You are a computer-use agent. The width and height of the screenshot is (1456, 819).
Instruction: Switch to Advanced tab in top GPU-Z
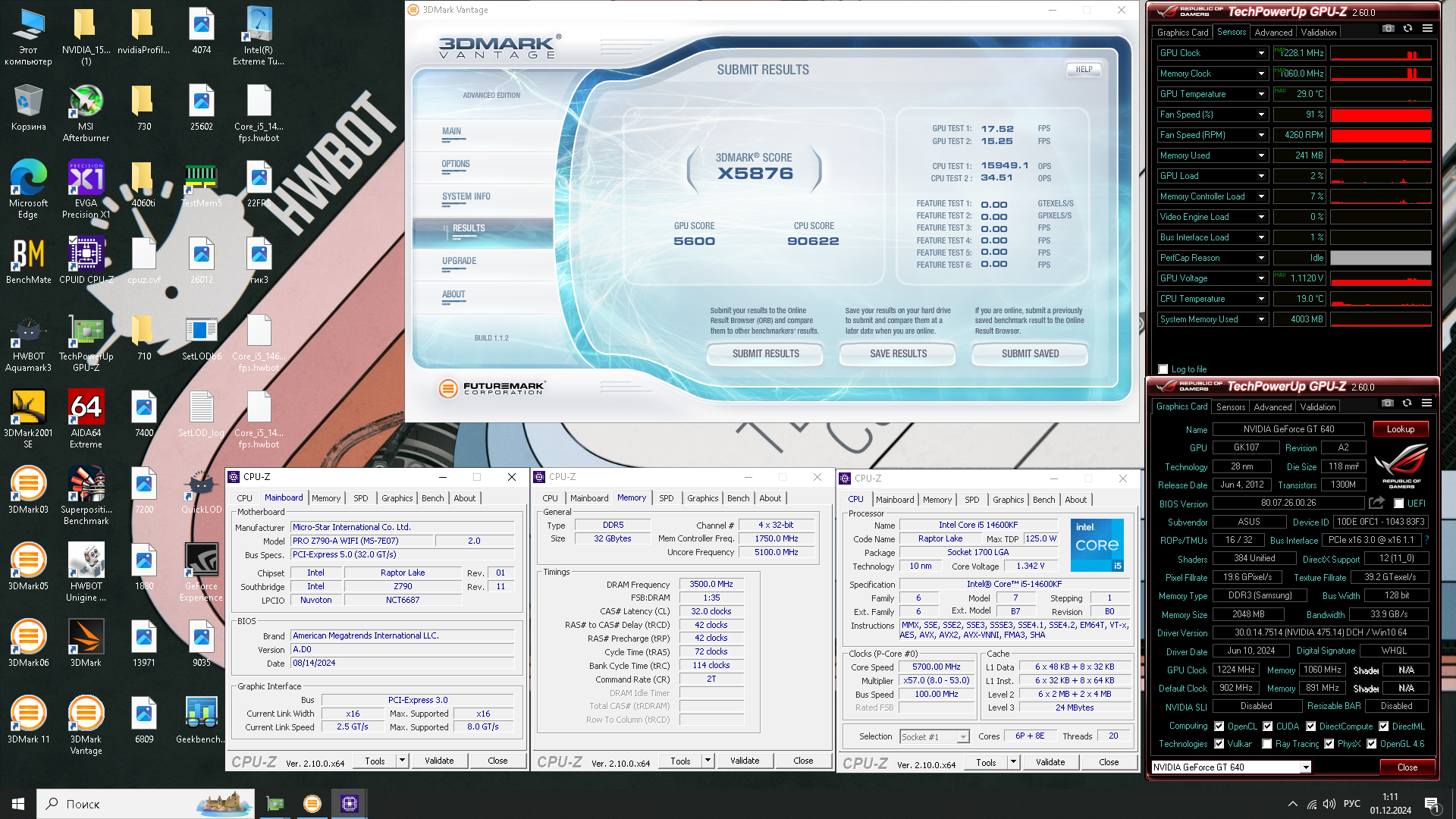[x=1273, y=33]
